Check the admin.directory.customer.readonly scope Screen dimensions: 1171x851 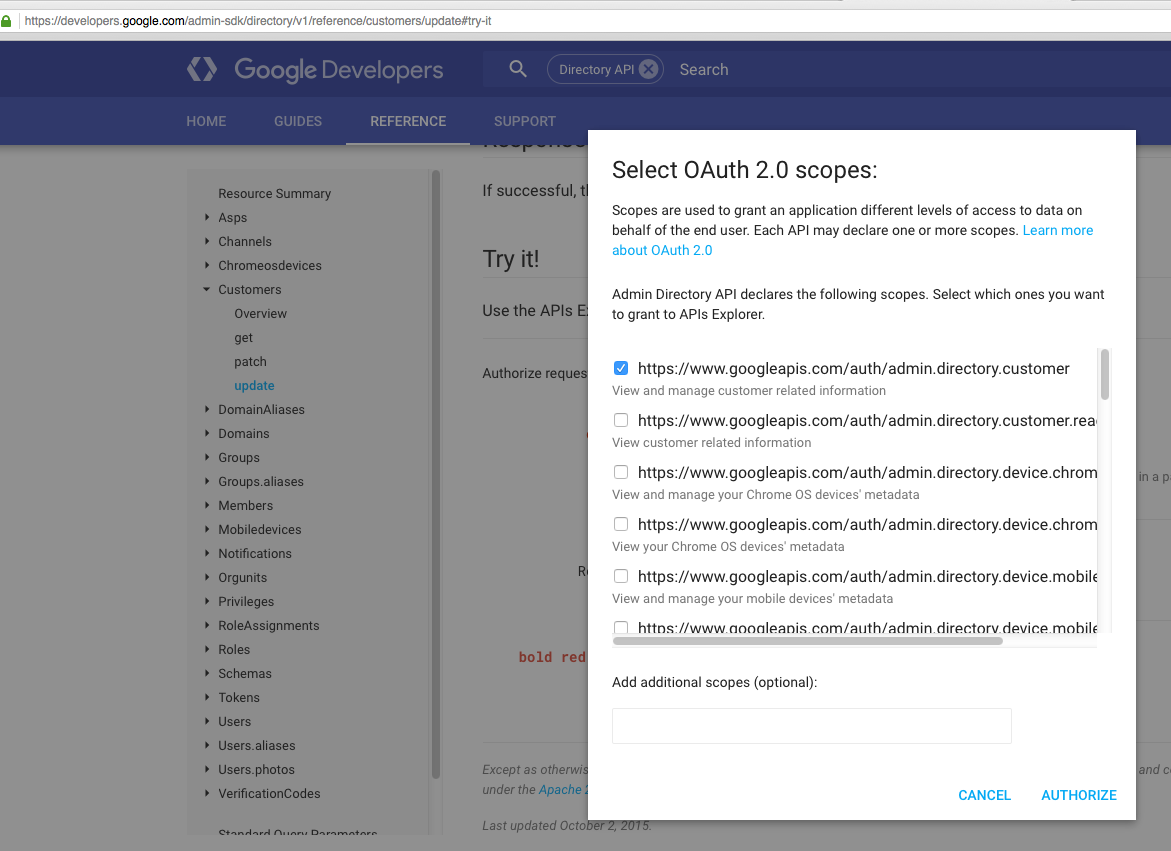click(x=621, y=420)
